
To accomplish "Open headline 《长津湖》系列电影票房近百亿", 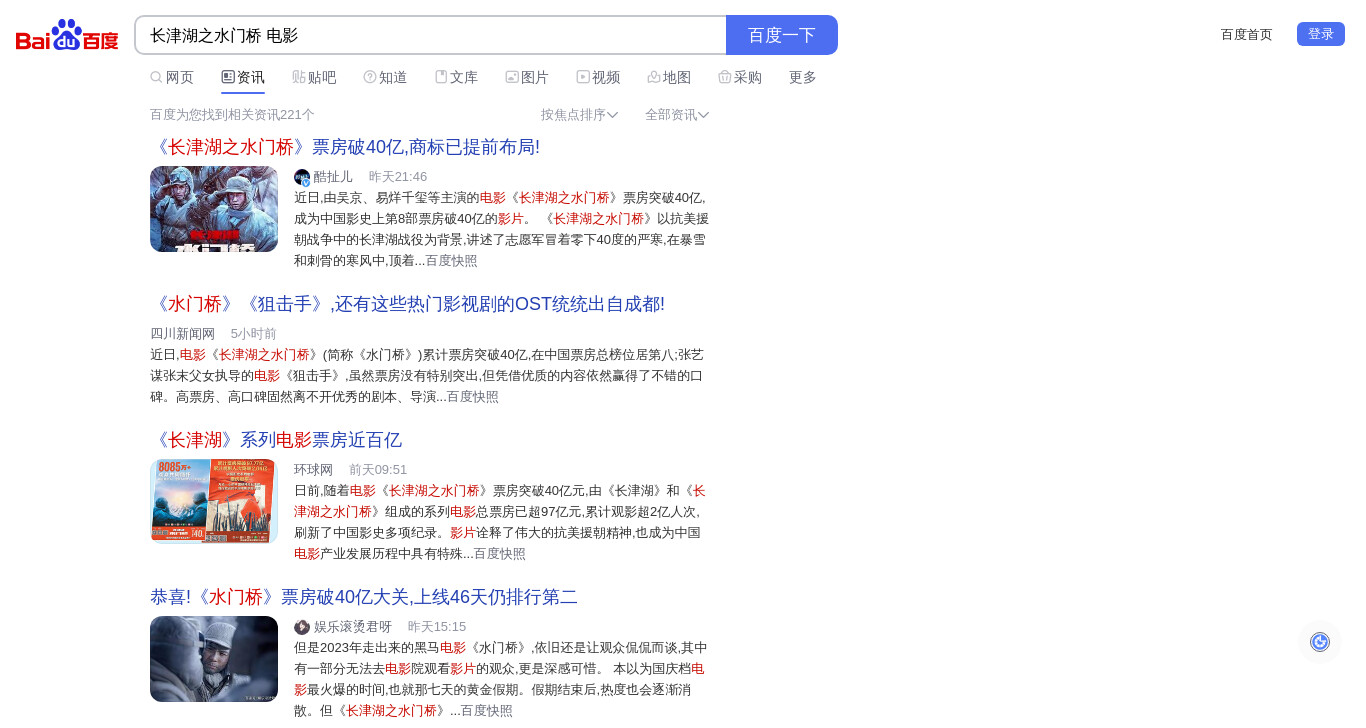I will pyautogui.click(x=276, y=440).
